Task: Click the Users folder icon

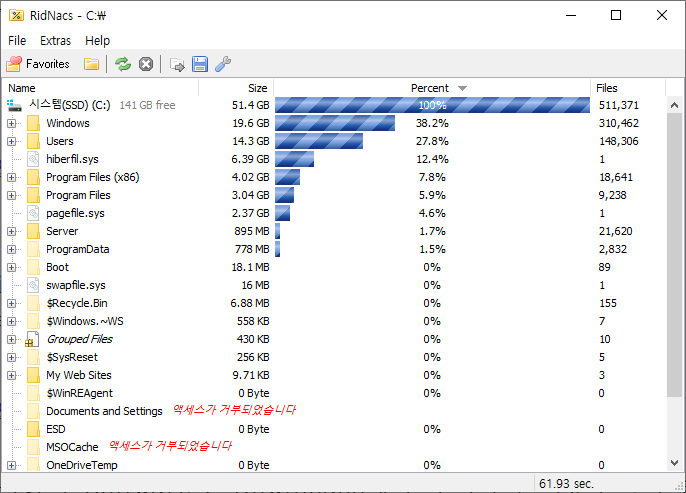Action: (33, 141)
